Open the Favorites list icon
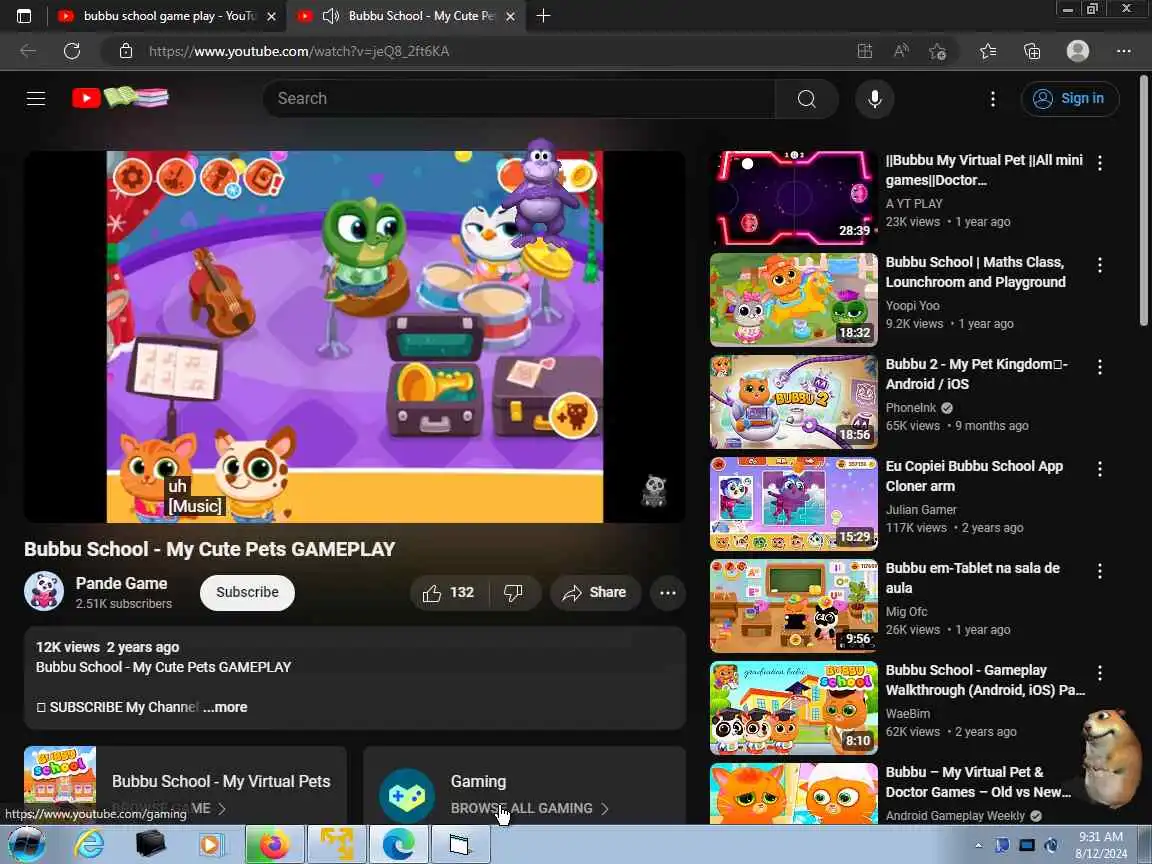 click(988, 51)
